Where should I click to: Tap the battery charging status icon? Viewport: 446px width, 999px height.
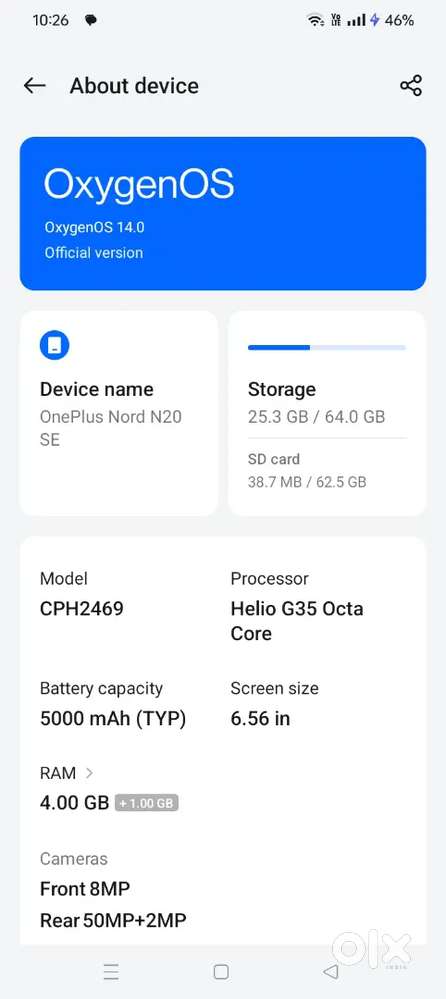coord(375,20)
